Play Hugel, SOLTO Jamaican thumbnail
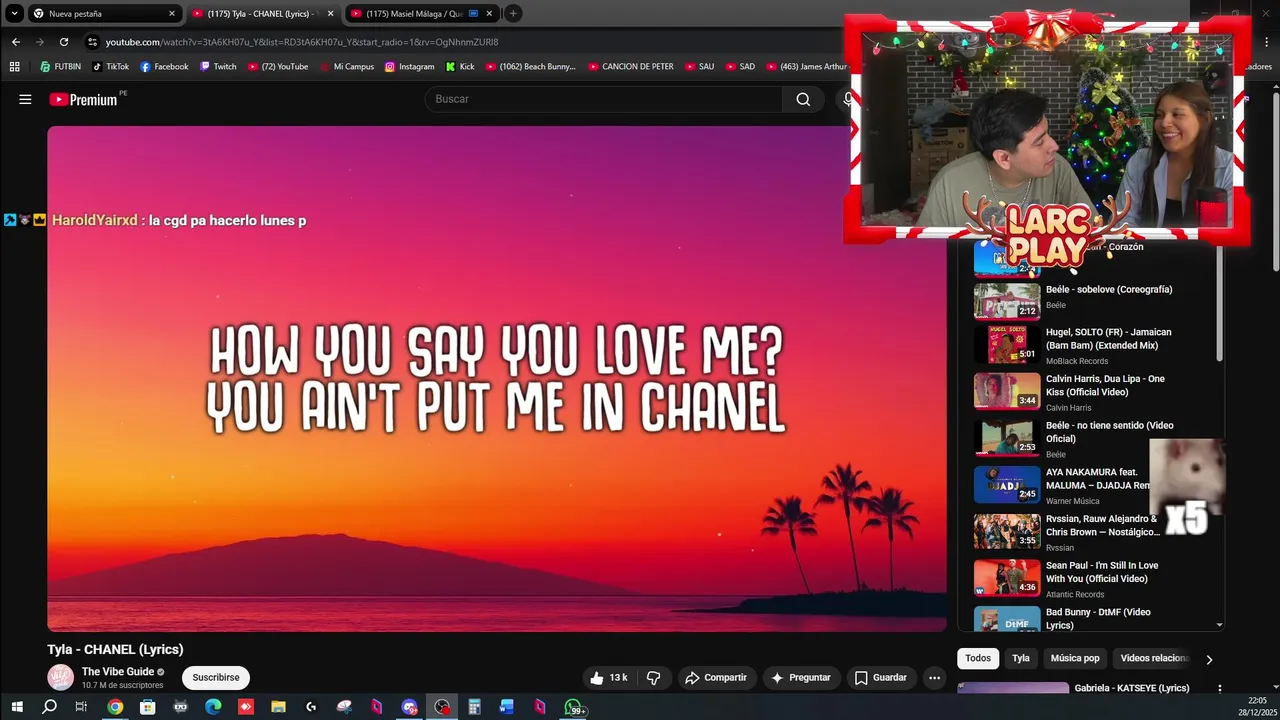The width and height of the screenshot is (1280, 720). (x=1007, y=345)
